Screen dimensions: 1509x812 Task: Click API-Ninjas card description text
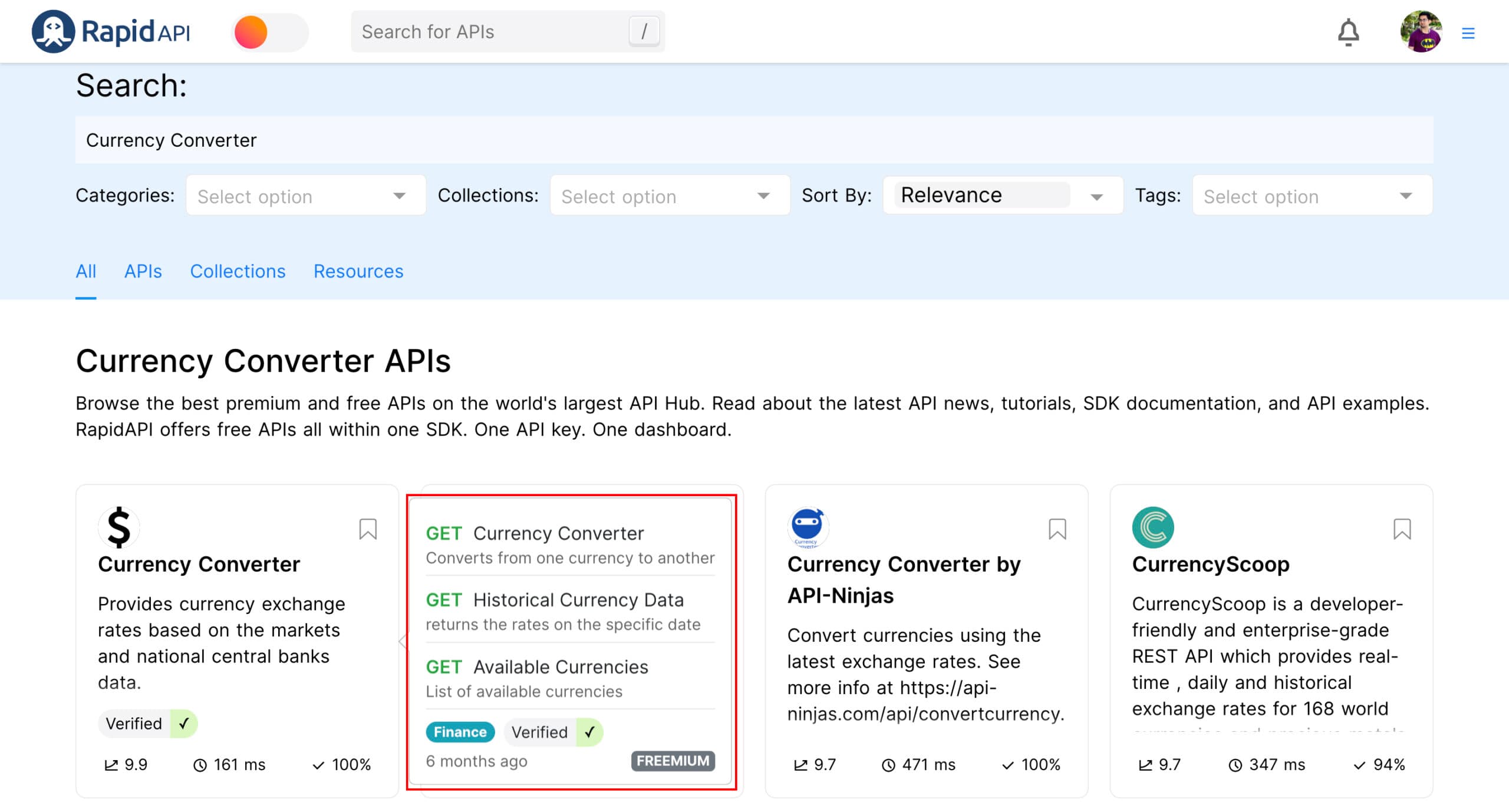point(925,674)
